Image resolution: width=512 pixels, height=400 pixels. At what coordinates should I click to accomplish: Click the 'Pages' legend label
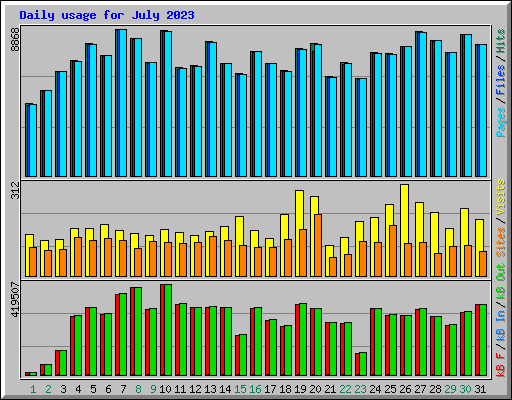coord(500,122)
